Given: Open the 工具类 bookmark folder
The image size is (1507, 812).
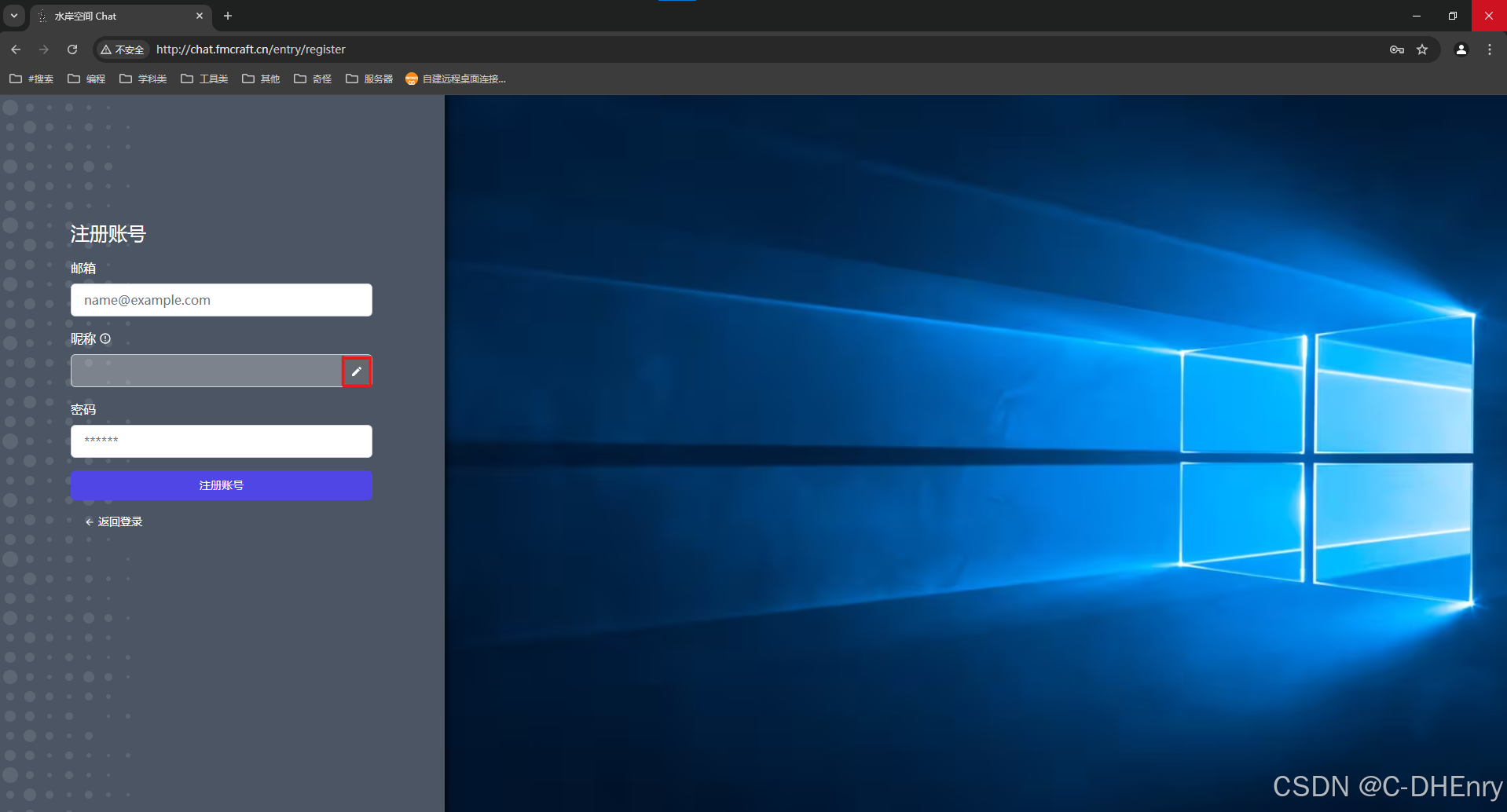Looking at the screenshot, I should 204,79.
